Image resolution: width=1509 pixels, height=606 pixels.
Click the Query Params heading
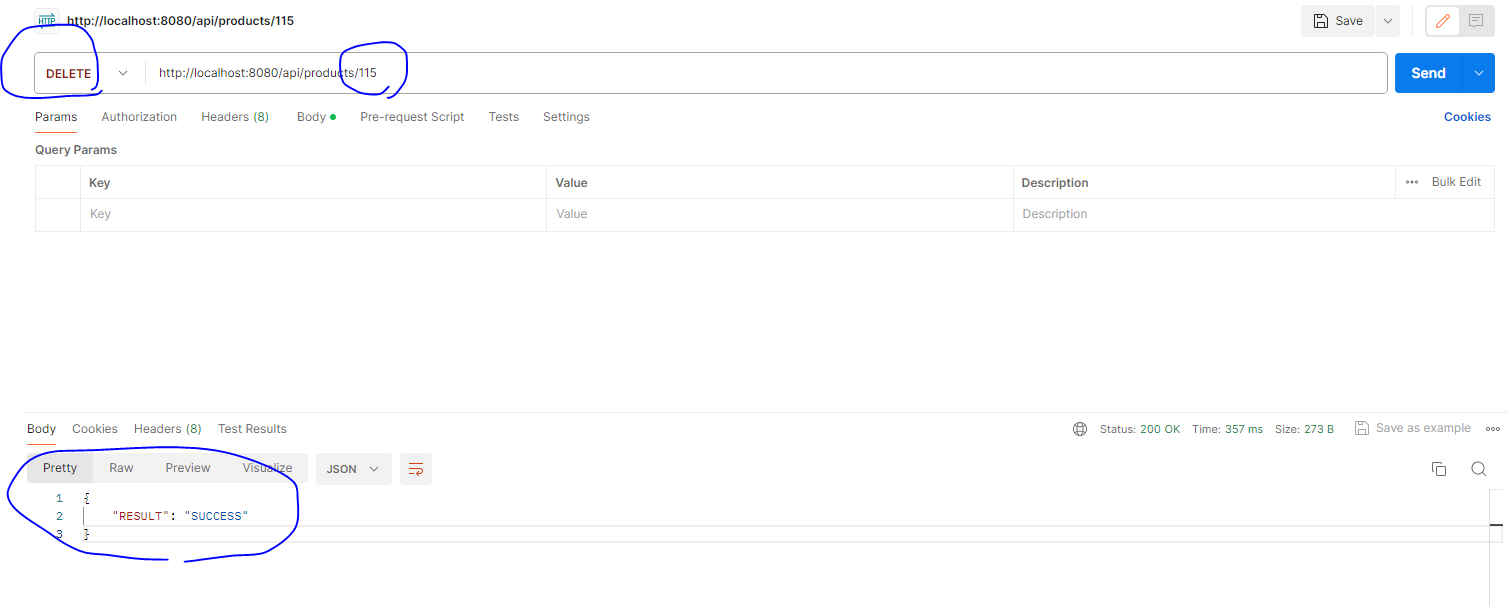click(x=76, y=150)
